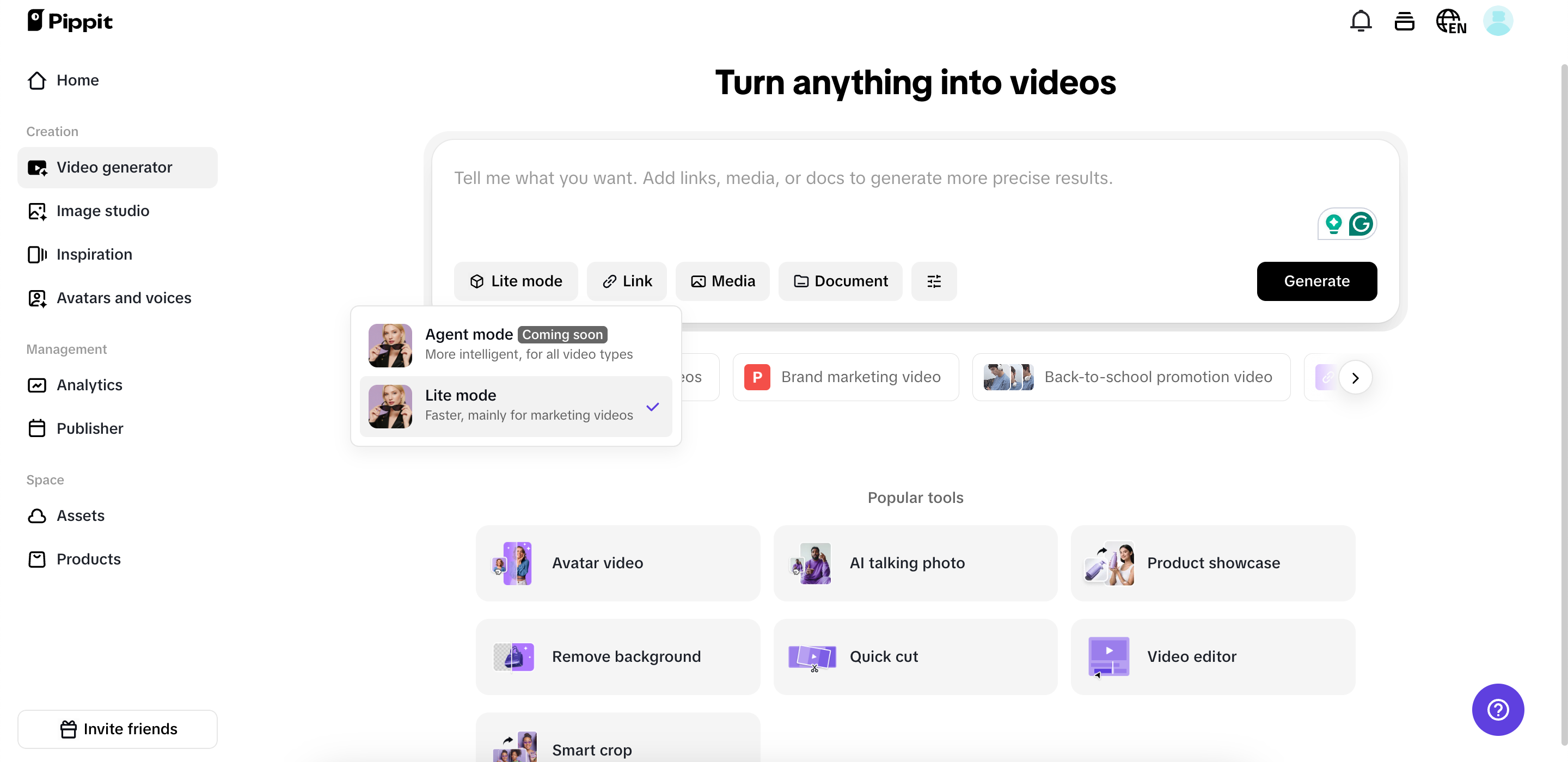Open the user profile avatar
Screen dimensions: 1568x762
click(x=1497, y=21)
